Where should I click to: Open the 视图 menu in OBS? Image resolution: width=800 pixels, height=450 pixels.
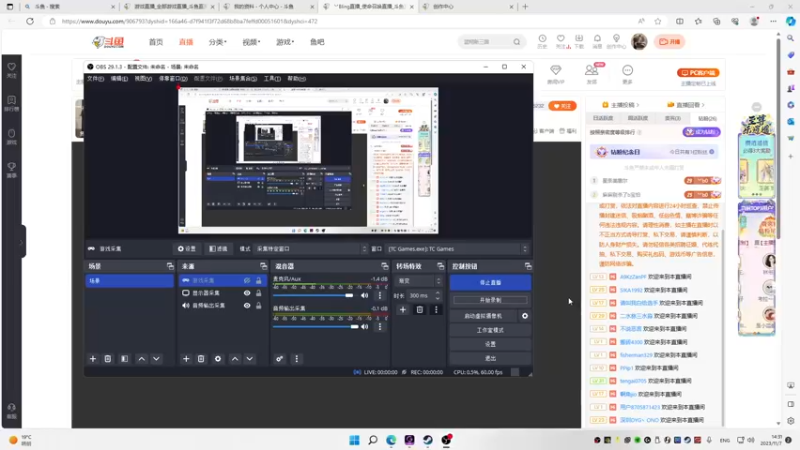(x=143, y=79)
